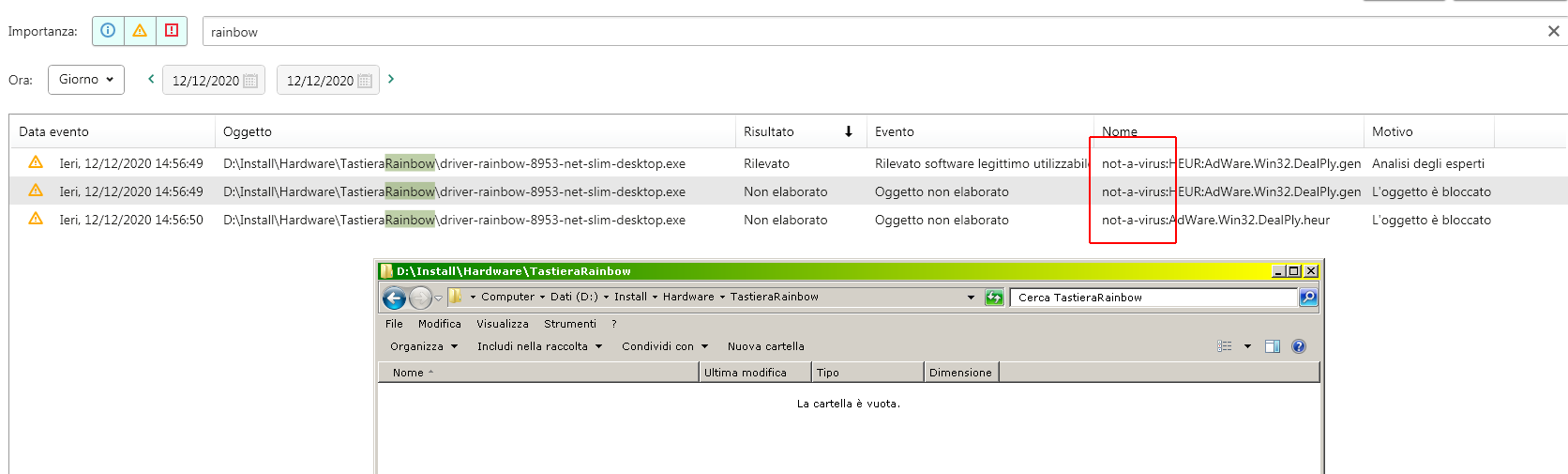
Task: Open Explorer recent pages dropdown arrow
Action: (438, 298)
